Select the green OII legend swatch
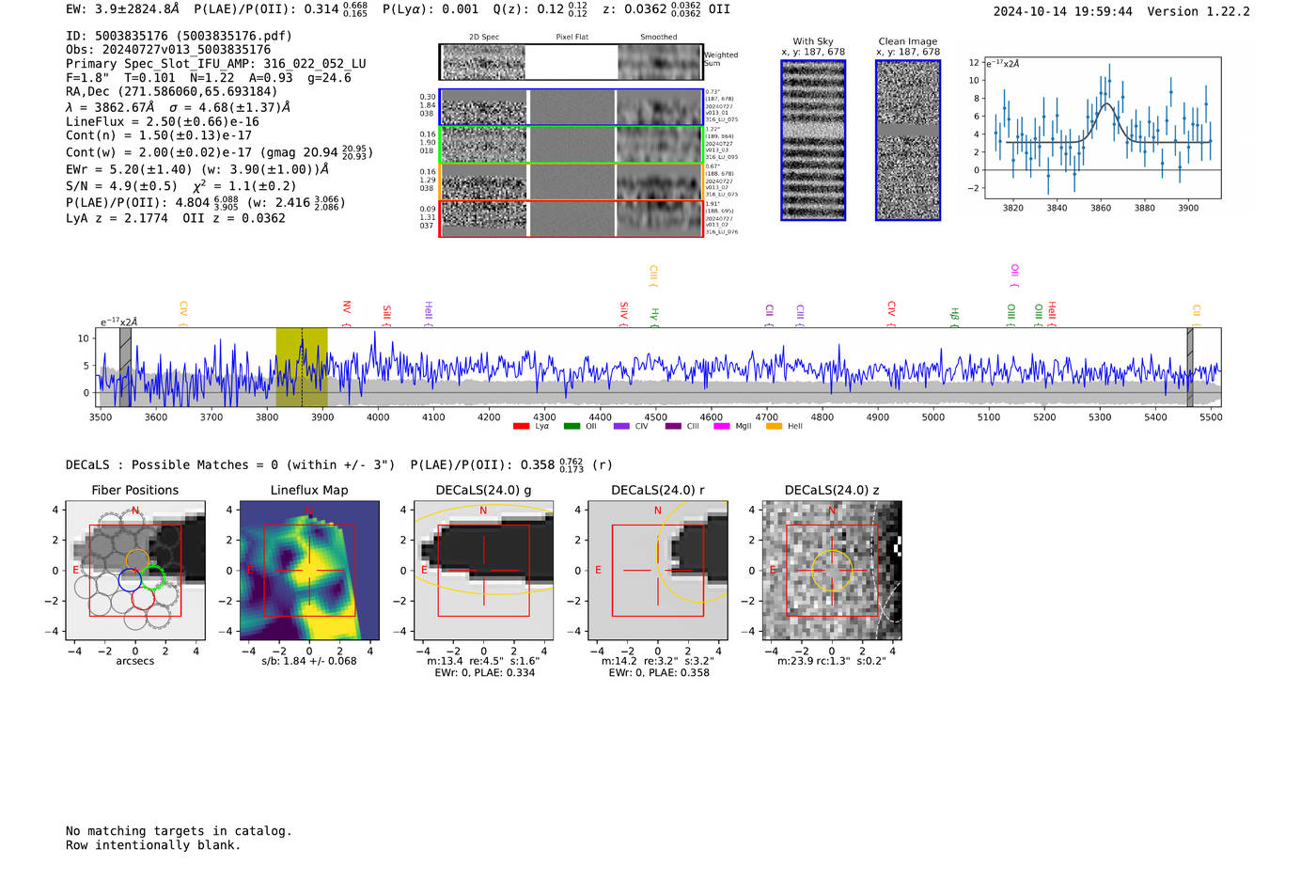Image resolution: width=1316 pixels, height=896 pixels. tap(572, 426)
